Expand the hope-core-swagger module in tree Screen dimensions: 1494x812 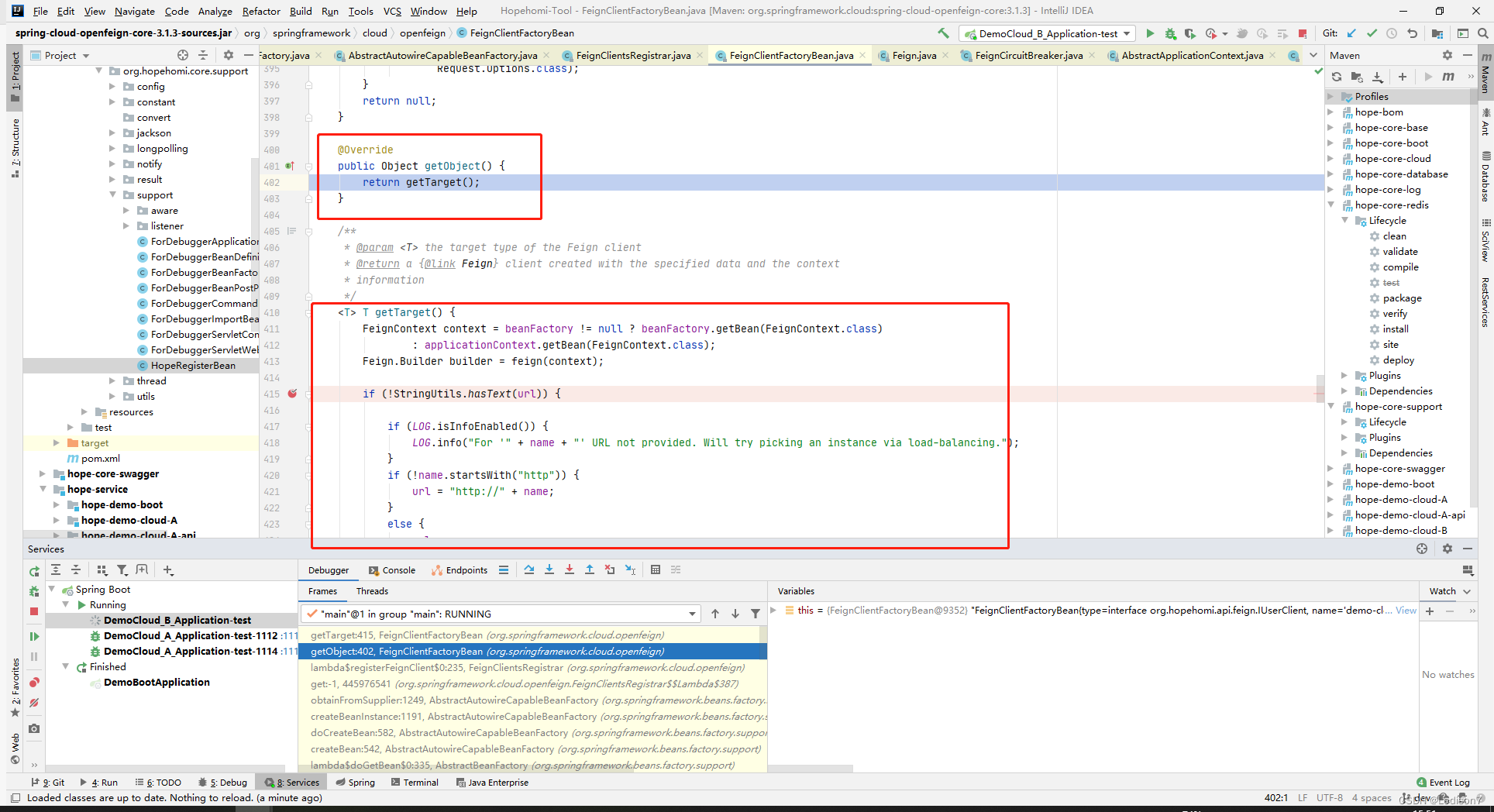[x=43, y=473]
